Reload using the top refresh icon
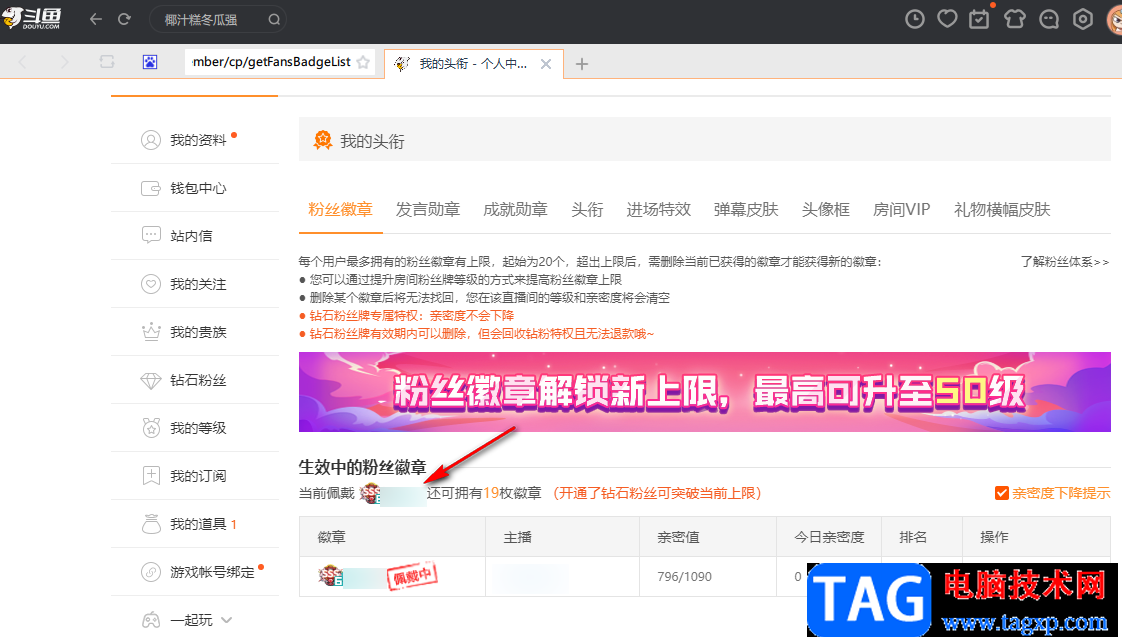The image size is (1122, 637). [125, 19]
